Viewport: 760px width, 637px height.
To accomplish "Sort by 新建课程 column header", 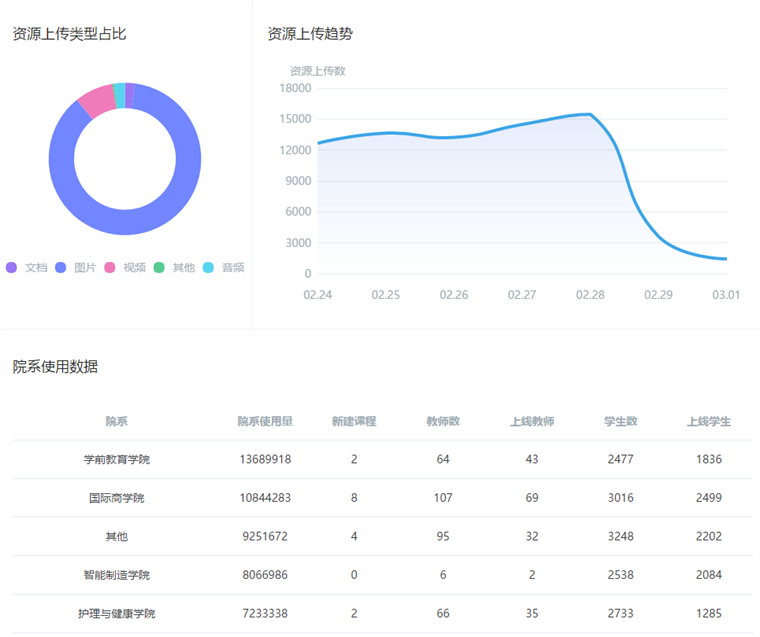I will [x=354, y=421].
